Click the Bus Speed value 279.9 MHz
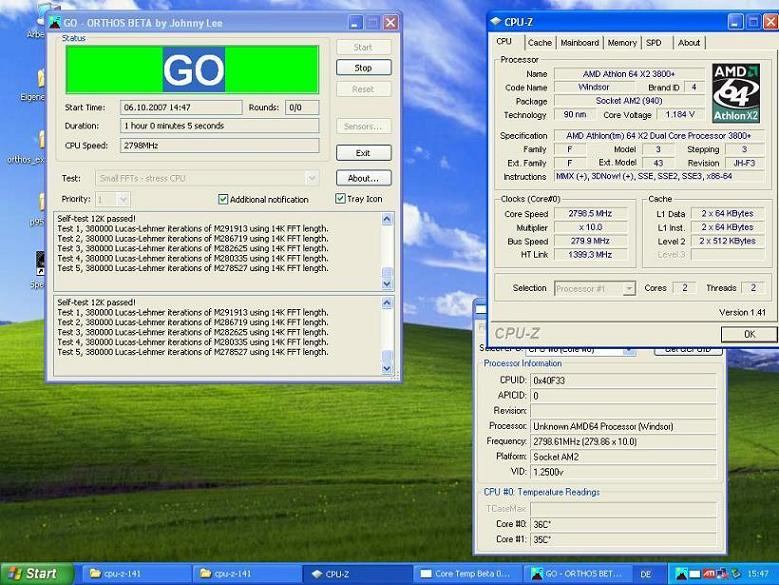 [x=590, y=241]
